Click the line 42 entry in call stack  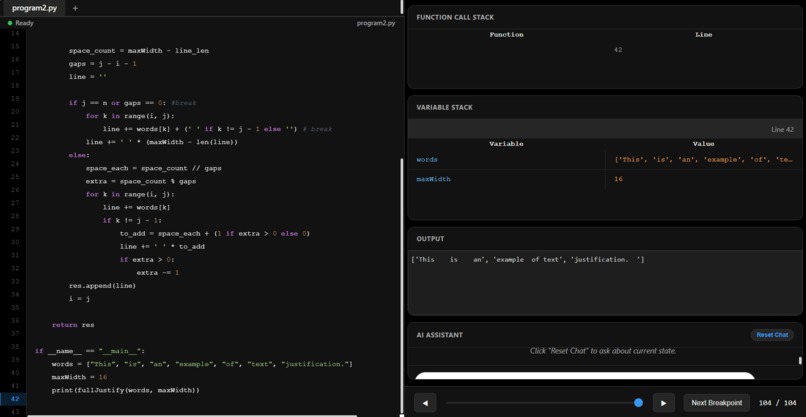tap(618, 50)
